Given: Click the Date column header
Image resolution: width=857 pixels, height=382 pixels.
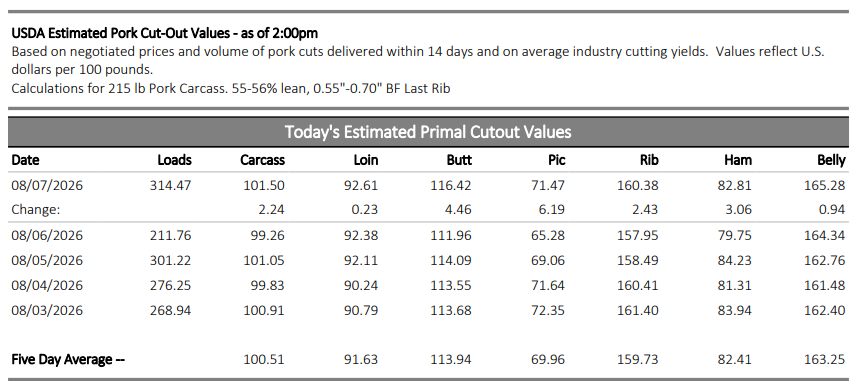Looking at the screenshot, I should click(x=25, y=160).
